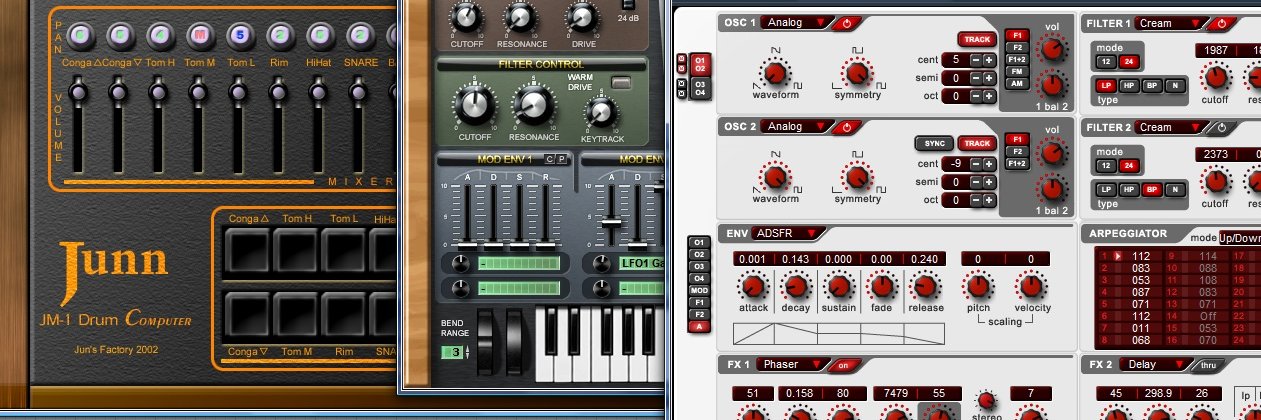Click Mod Env 1 attack slider
1261x420 pixels.
point(467,246)
